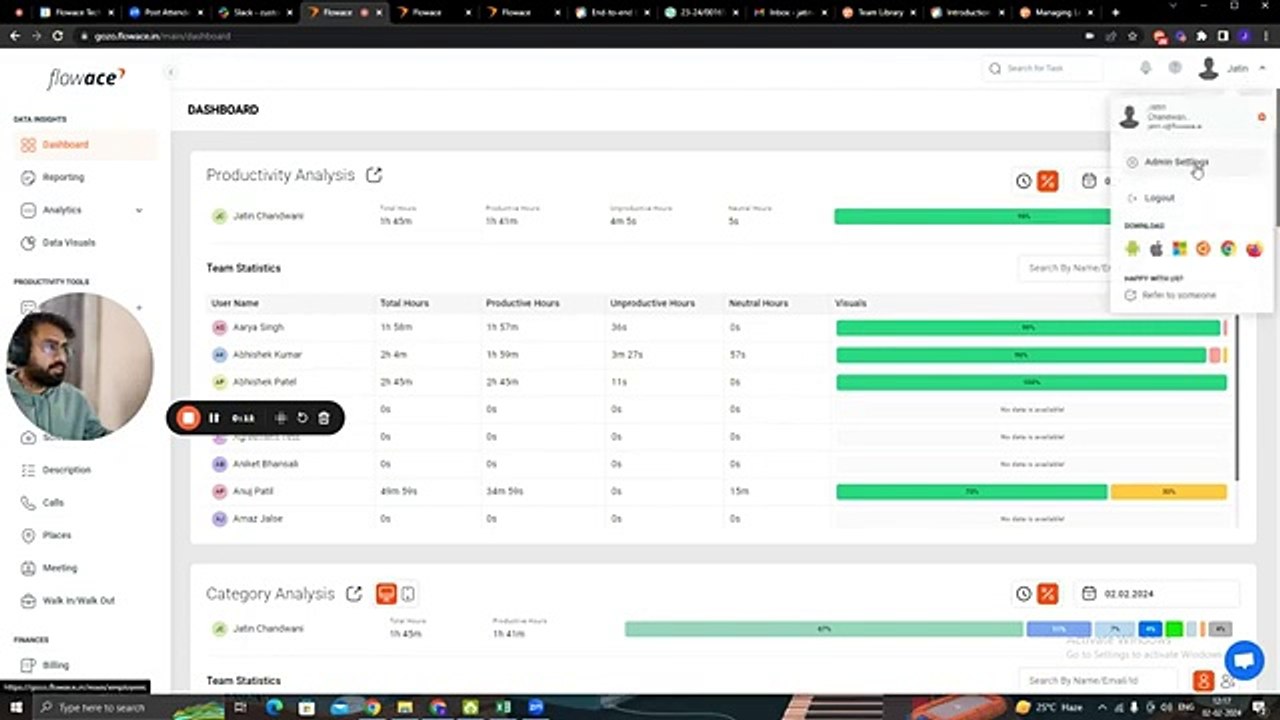Open Category Analysis external link icon
1280x720 pixels.
[x=354, y=594]
